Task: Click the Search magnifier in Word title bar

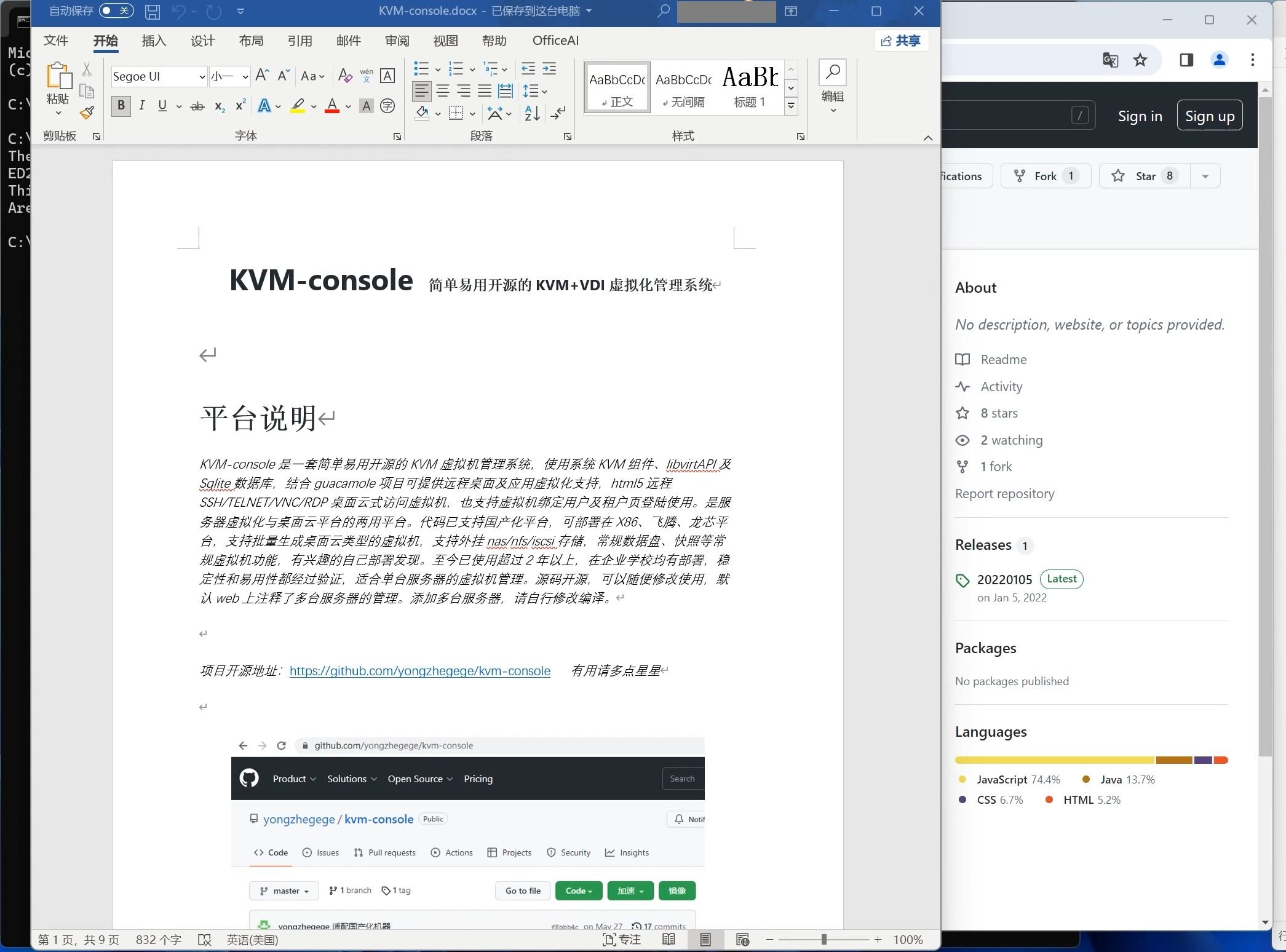Action: [x=663, y=11]
